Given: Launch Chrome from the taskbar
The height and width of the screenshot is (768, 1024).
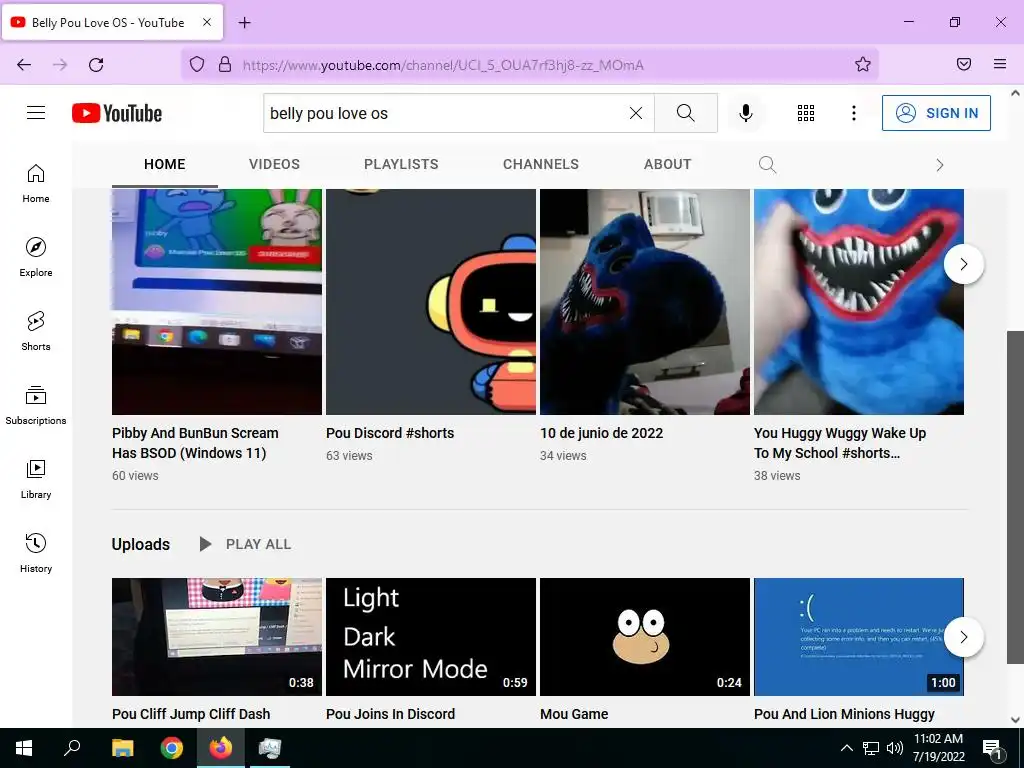Looking at the screenshot, I should [172, 748].
